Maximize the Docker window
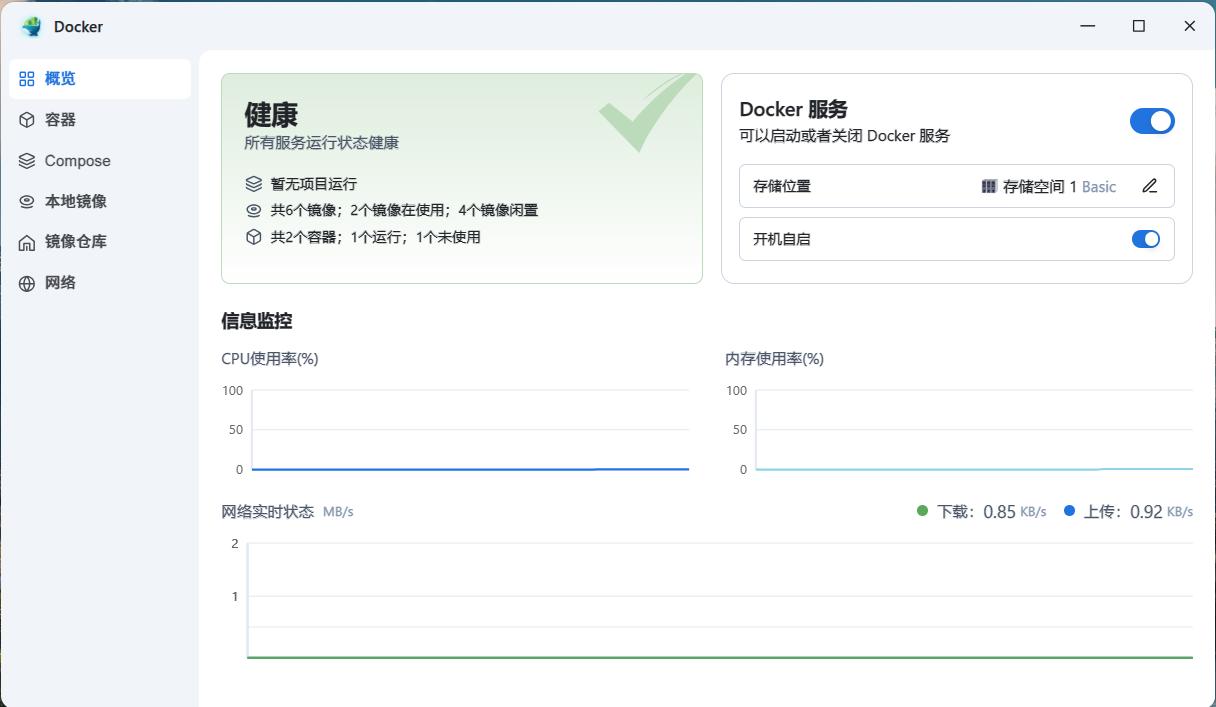 [x=1138, y=26]
